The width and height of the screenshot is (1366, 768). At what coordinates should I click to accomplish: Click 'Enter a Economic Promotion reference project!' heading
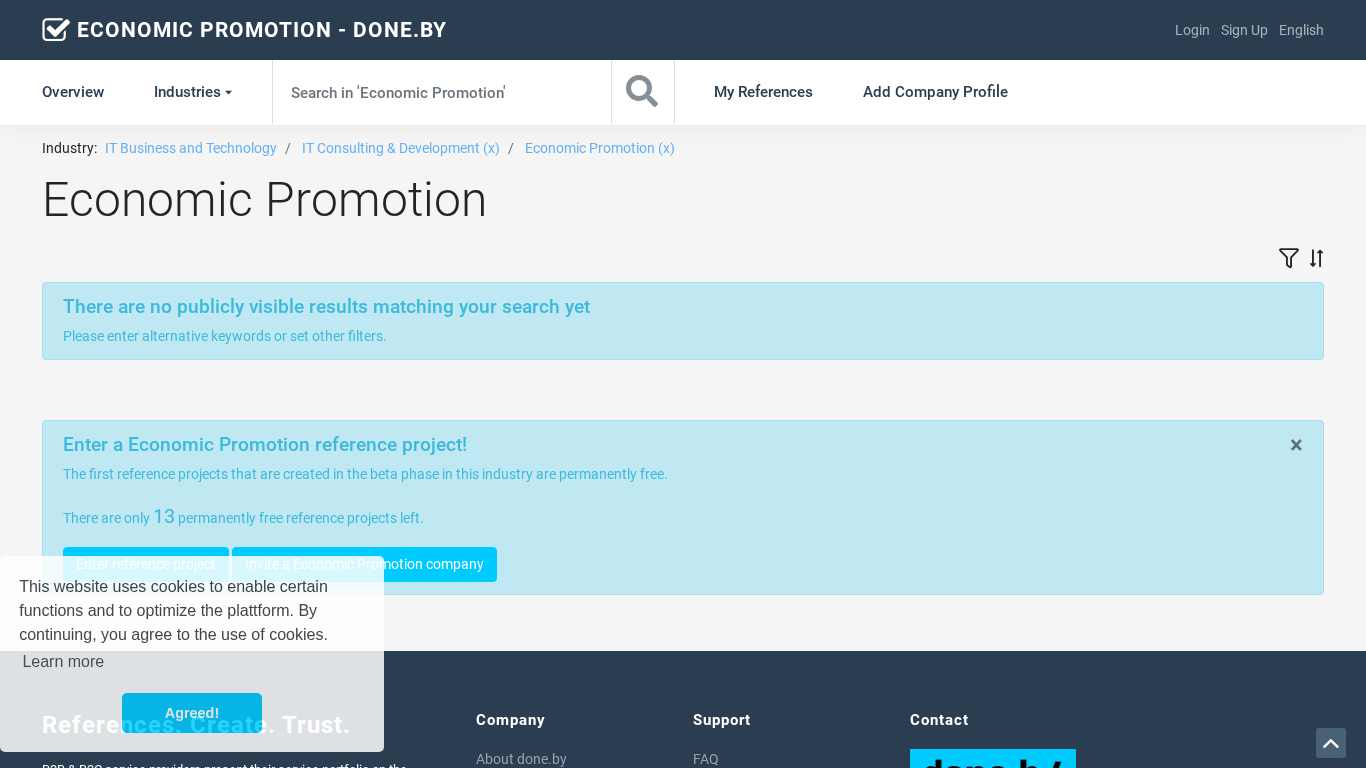click(x=265, y=445)
